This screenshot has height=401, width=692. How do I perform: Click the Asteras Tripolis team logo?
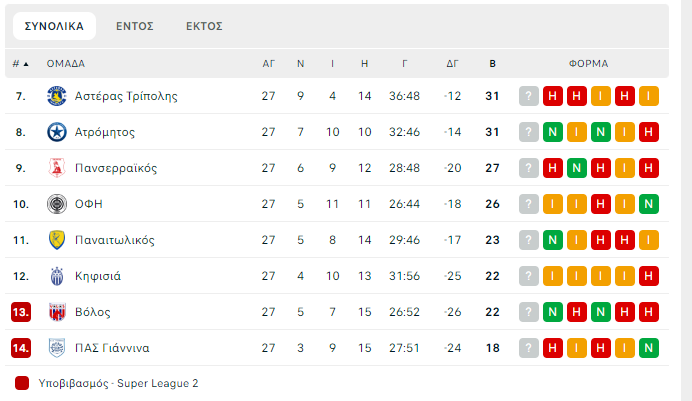click(x=56, y=96)
